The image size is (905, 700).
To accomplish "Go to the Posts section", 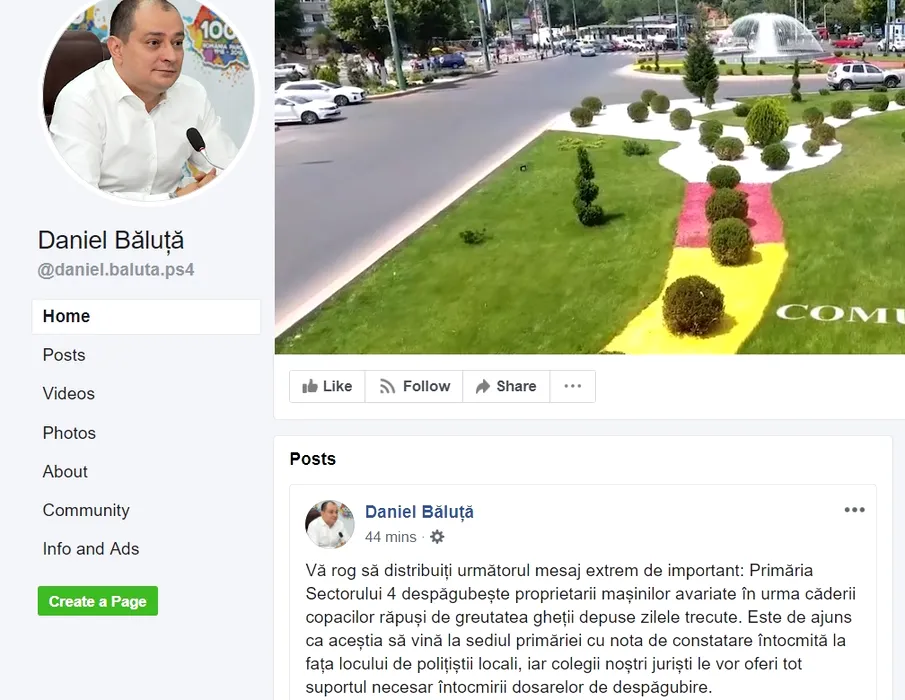I will [x=64, y=355].
